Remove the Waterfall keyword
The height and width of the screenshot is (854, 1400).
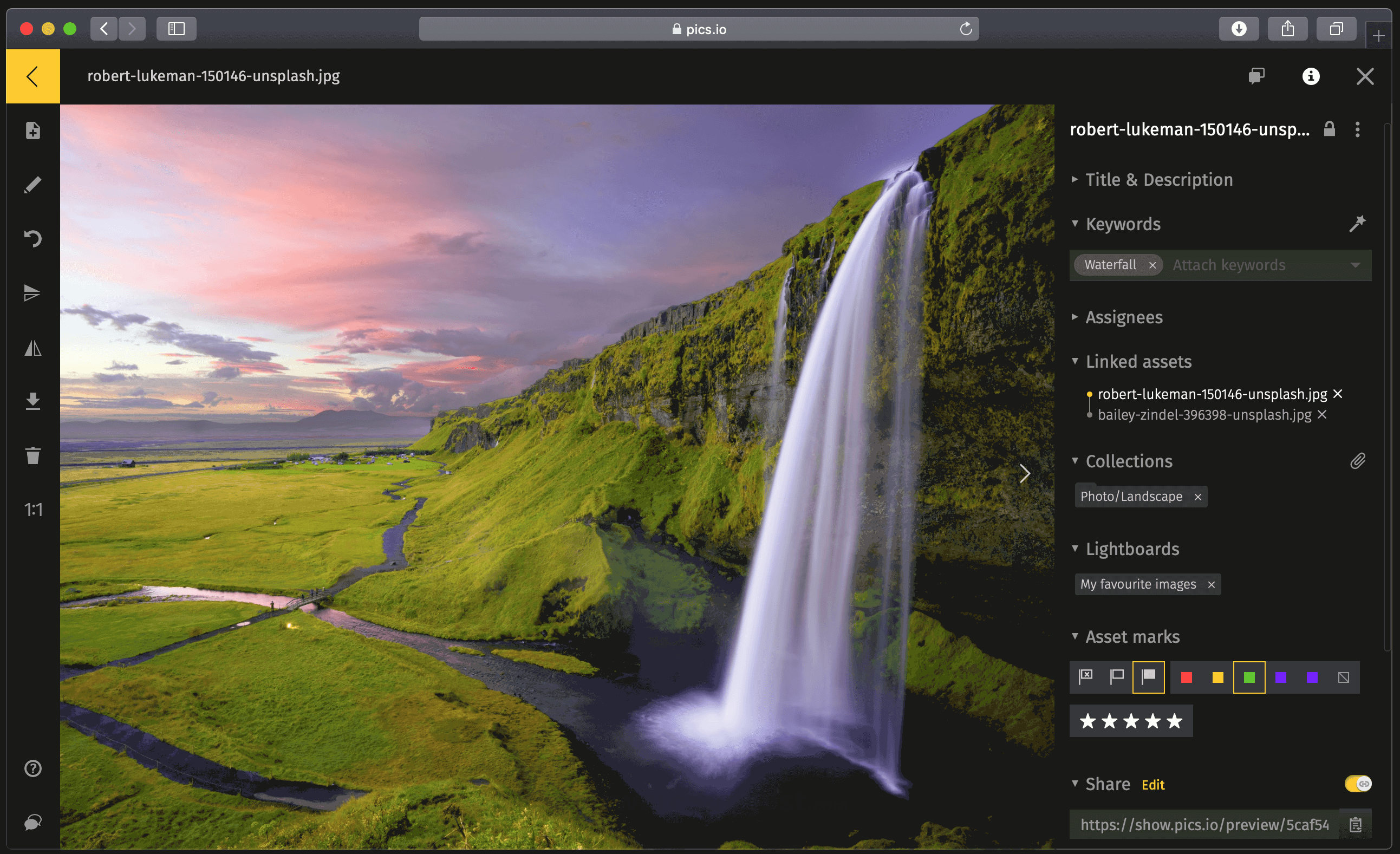point(1153,265)
